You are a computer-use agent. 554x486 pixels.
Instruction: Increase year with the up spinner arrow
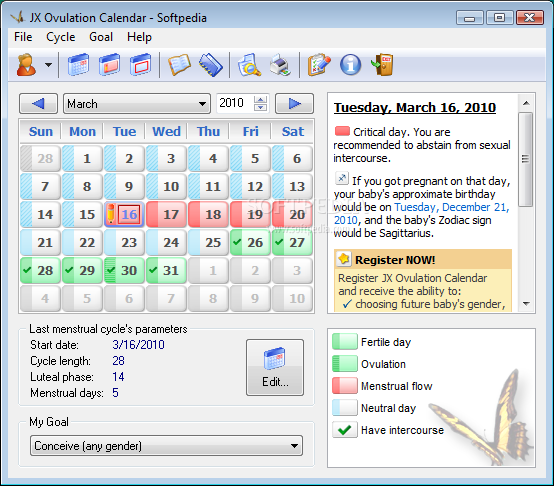[x=260, y=100]
